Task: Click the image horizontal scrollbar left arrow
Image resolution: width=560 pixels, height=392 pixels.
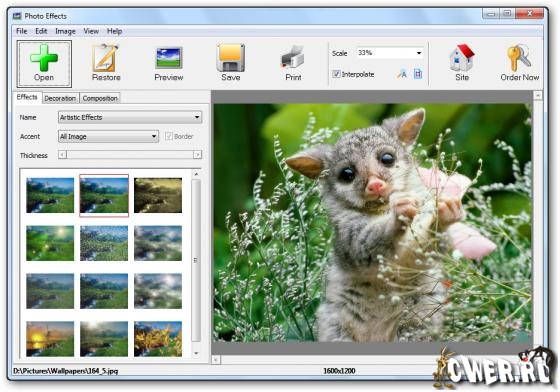Action: [x=216, y=360]
